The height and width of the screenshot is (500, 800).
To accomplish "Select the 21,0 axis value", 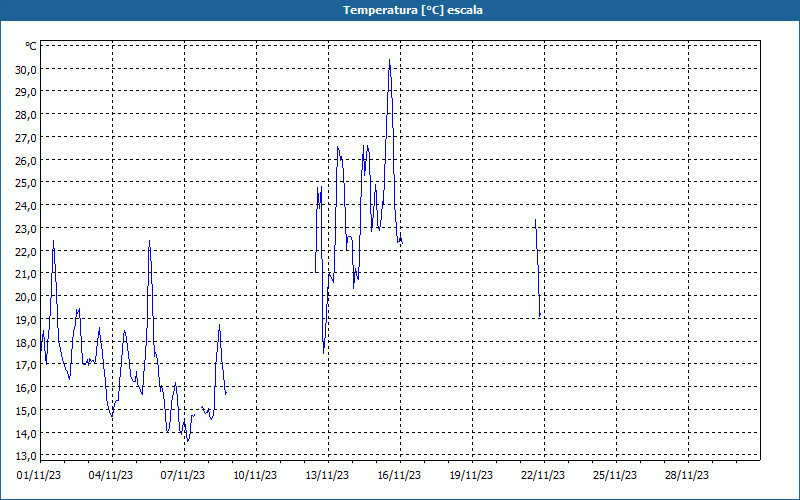I will point(26,274).
